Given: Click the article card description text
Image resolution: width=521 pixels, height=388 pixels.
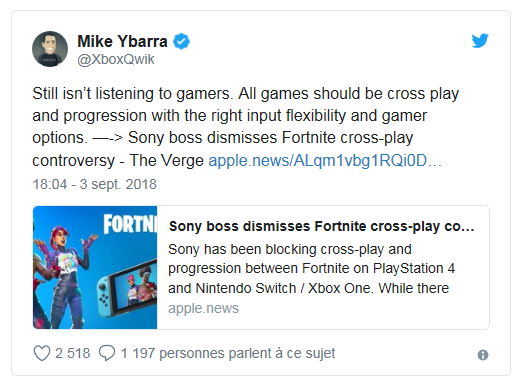Looking at the screenshot, I should coord(311,269).
